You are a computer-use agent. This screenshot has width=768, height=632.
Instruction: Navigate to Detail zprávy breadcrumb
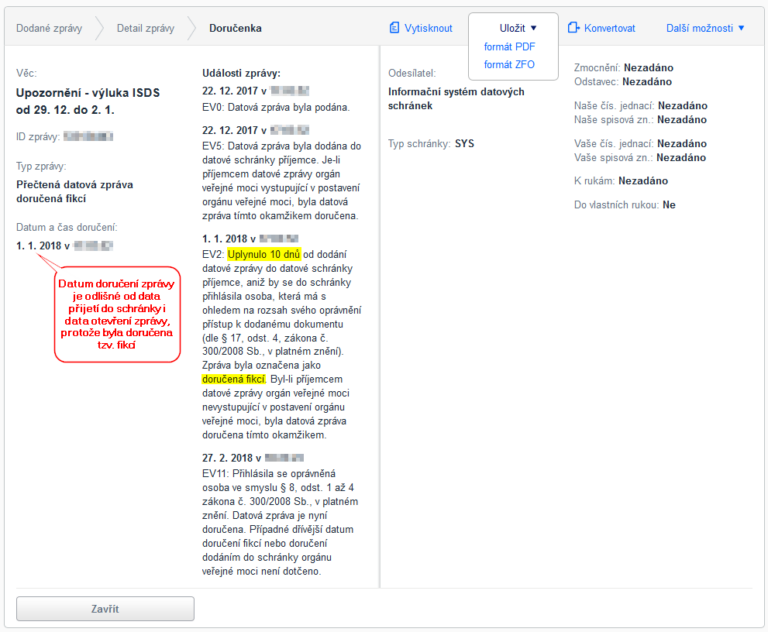145,28
